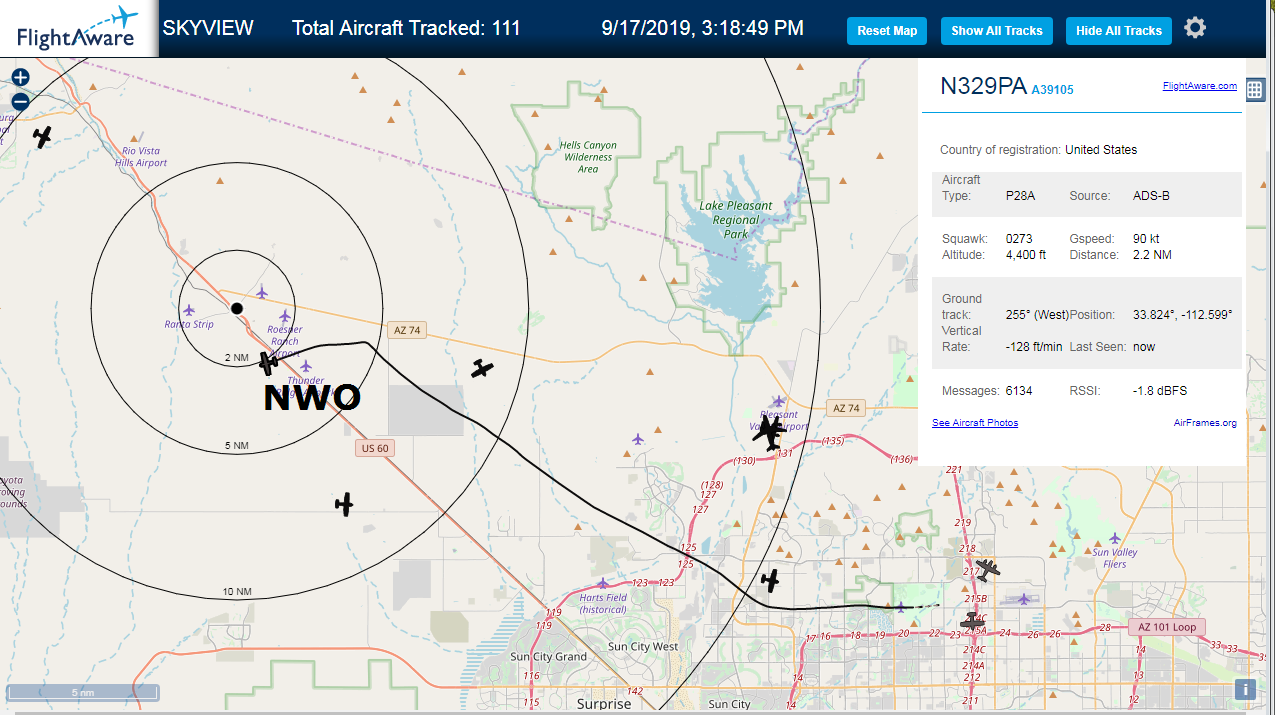Open the map info icon

[x=1245, y=688]
